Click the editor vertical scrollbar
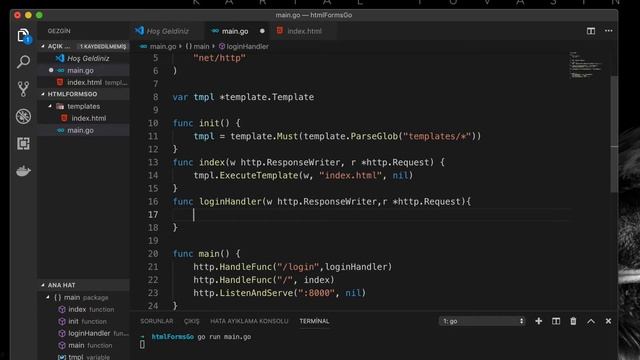Image resolution: width=640 pixels, height=360 pixels. (614, 135)
